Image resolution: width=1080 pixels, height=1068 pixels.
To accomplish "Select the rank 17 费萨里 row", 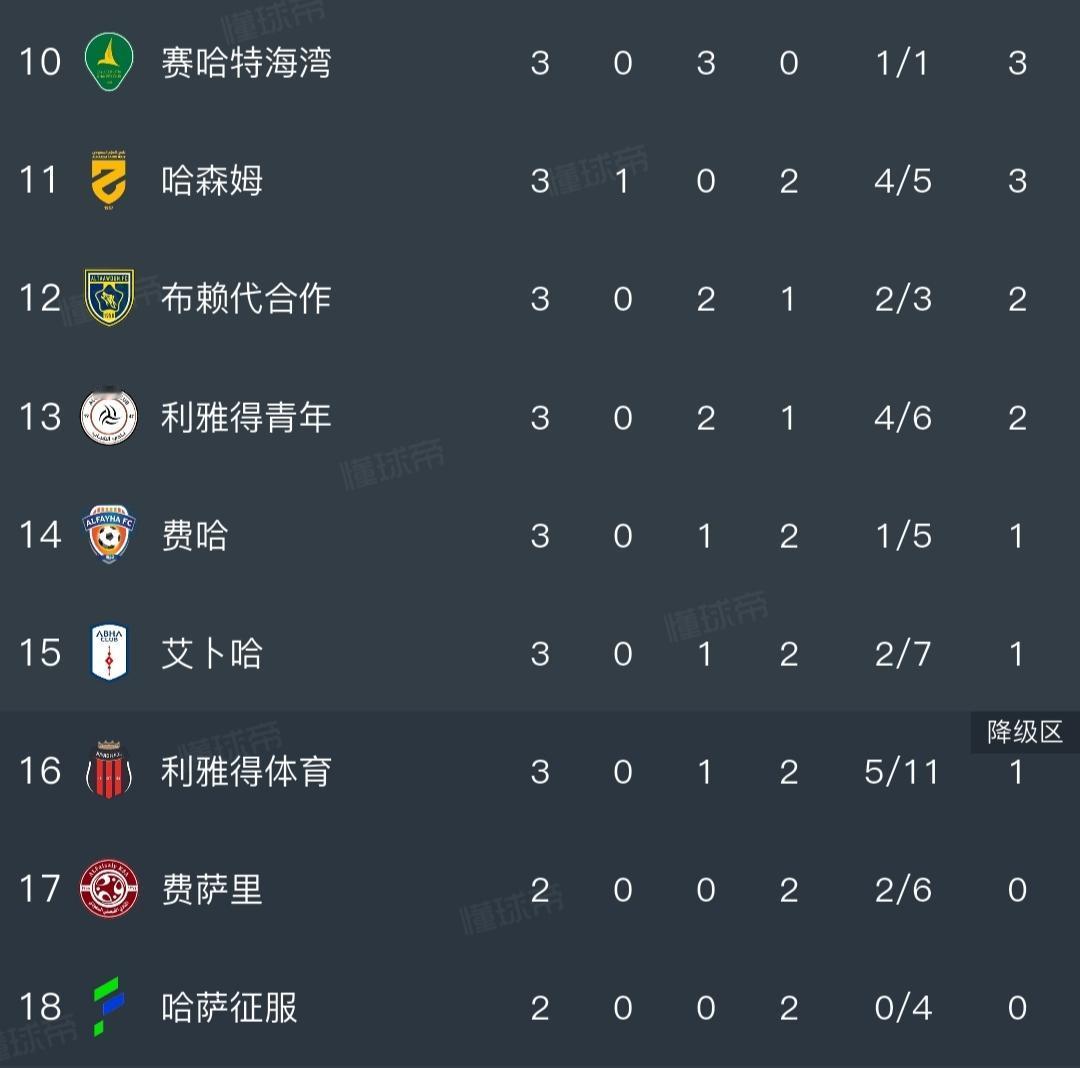I will [540, 888].
